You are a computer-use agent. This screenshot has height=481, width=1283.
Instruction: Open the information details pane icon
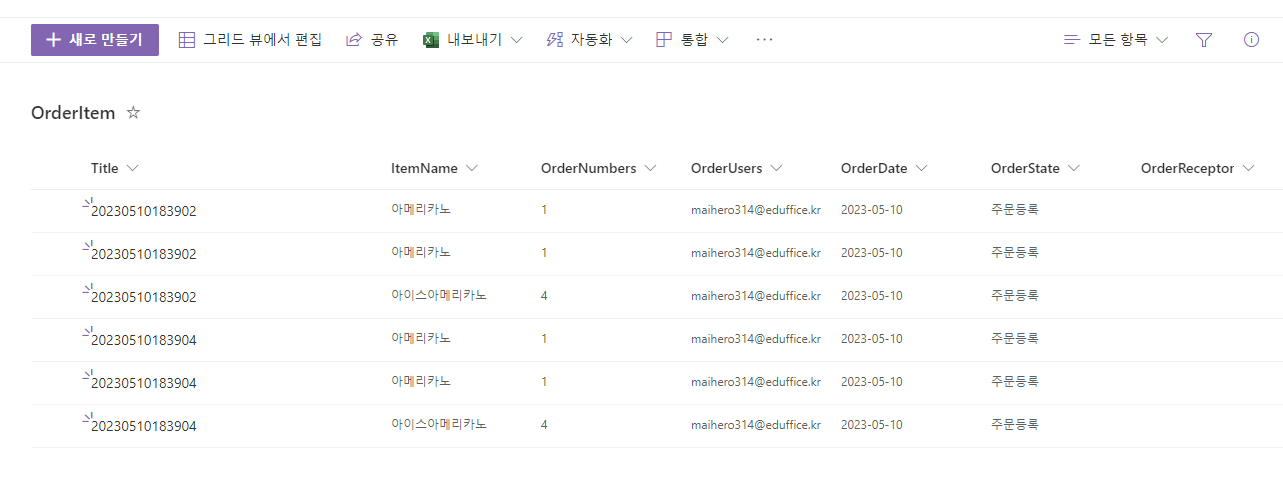[x=1251, y=40]
